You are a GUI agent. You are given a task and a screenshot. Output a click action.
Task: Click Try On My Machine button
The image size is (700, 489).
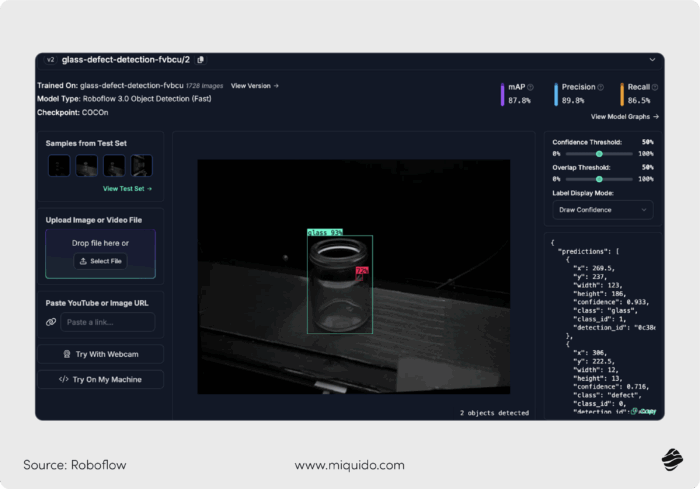pos(100,380)
